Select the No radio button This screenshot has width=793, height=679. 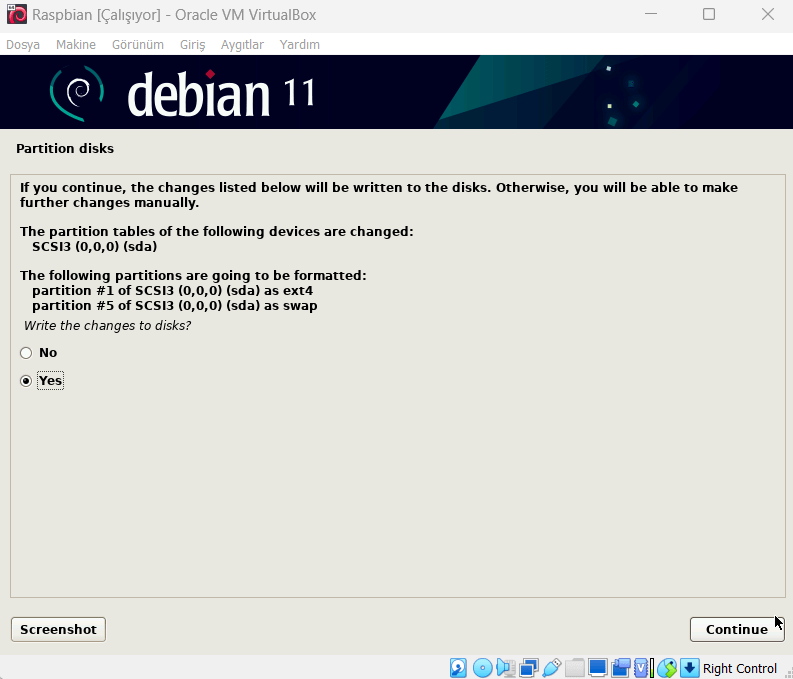pyautogui.click(x=26, y=353)
